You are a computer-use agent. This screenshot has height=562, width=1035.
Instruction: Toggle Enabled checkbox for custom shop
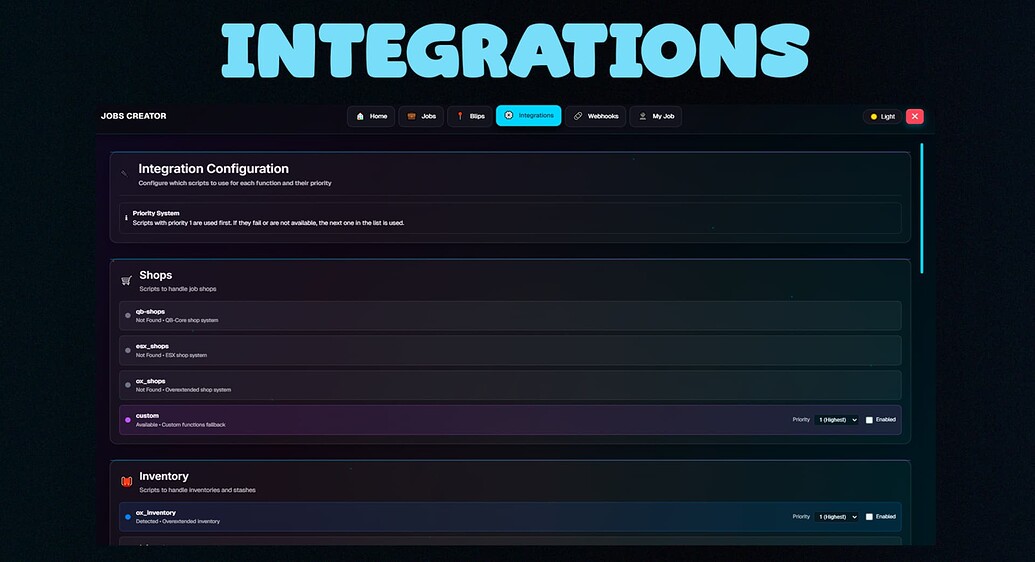click(x=869, y=420)
